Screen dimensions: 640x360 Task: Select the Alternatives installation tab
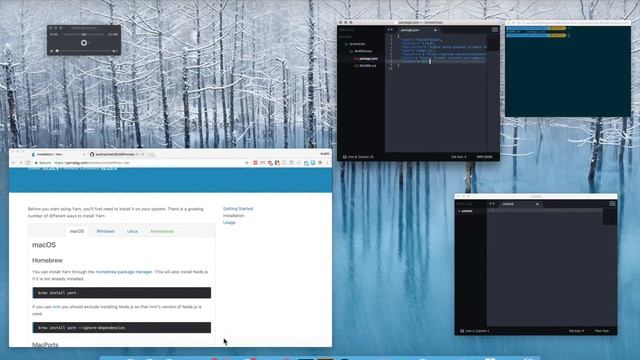point(162,231)
